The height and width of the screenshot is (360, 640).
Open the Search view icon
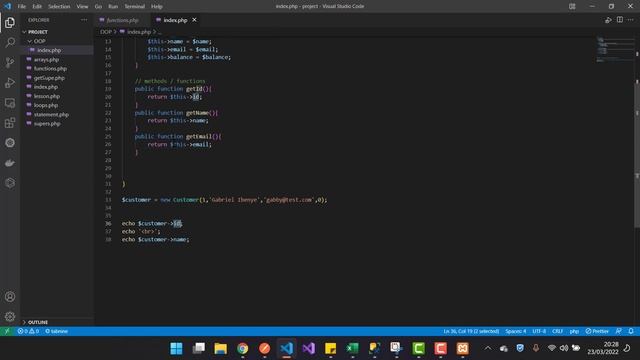tap(10, 42)
